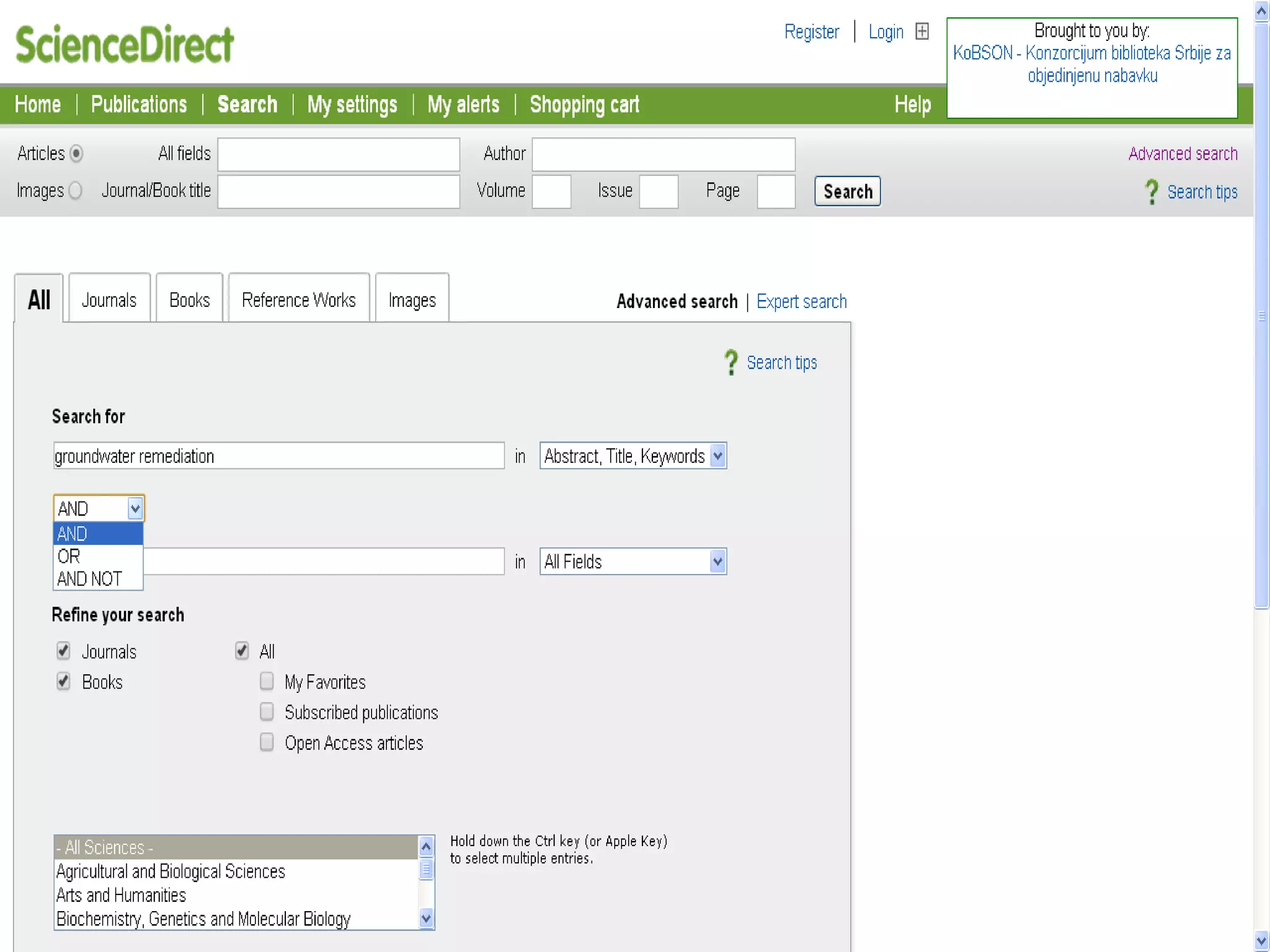Choose AND NOT from operator list
Viewport: 1270px width, 952px height.
pyautogui.click(x=90, y=579)
